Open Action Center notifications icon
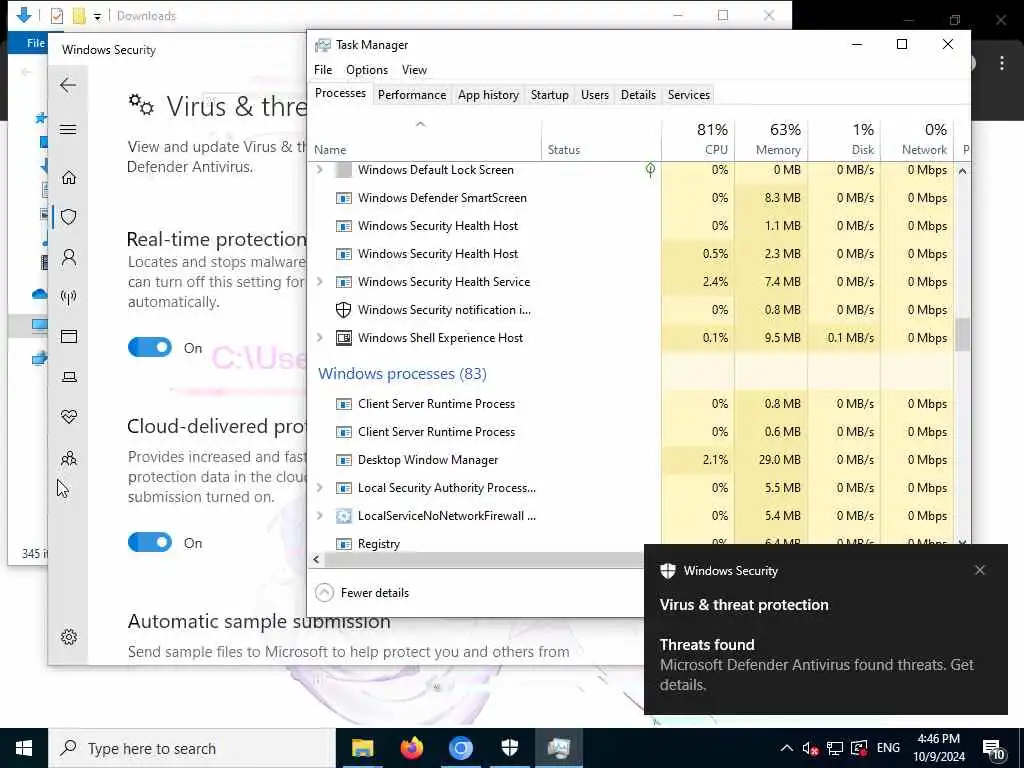 coord(993,749)
